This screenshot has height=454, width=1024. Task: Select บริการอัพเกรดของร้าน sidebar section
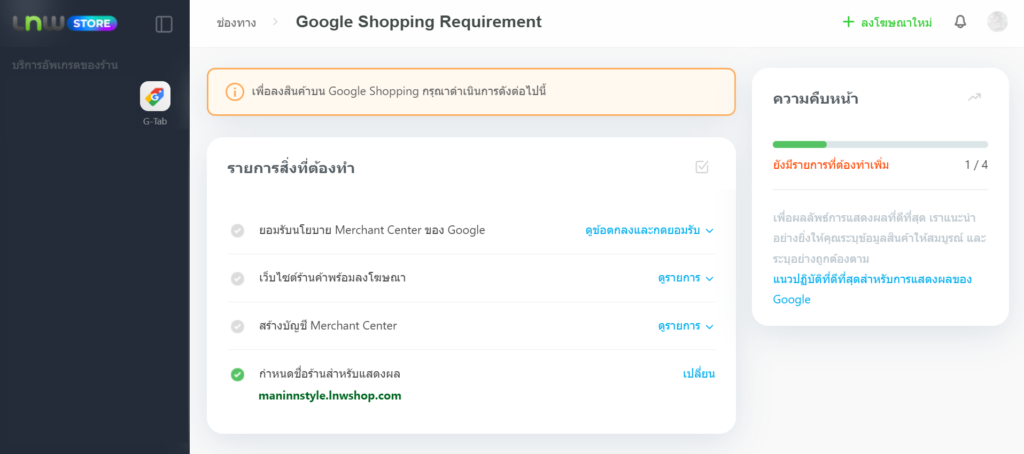66,65
